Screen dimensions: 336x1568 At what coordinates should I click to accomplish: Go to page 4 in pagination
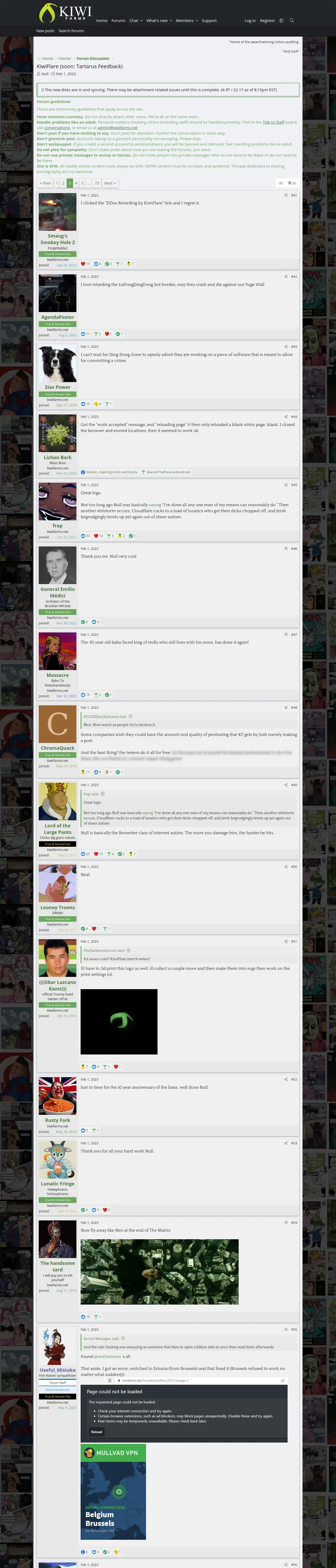pos(76,183)
